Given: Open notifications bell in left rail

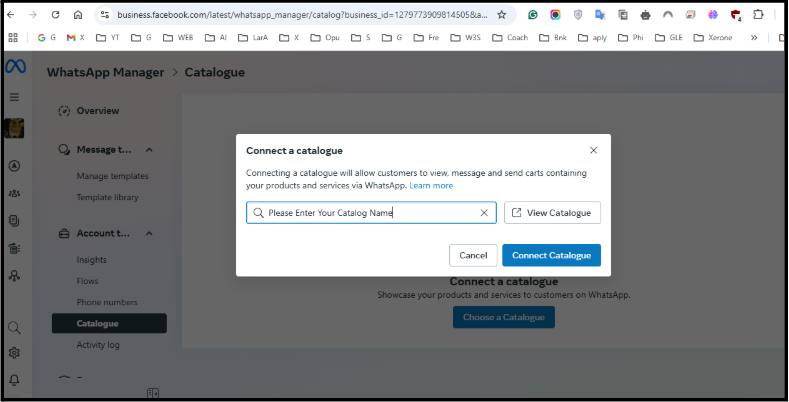Looking at the screenshot, I should [14, 380].
